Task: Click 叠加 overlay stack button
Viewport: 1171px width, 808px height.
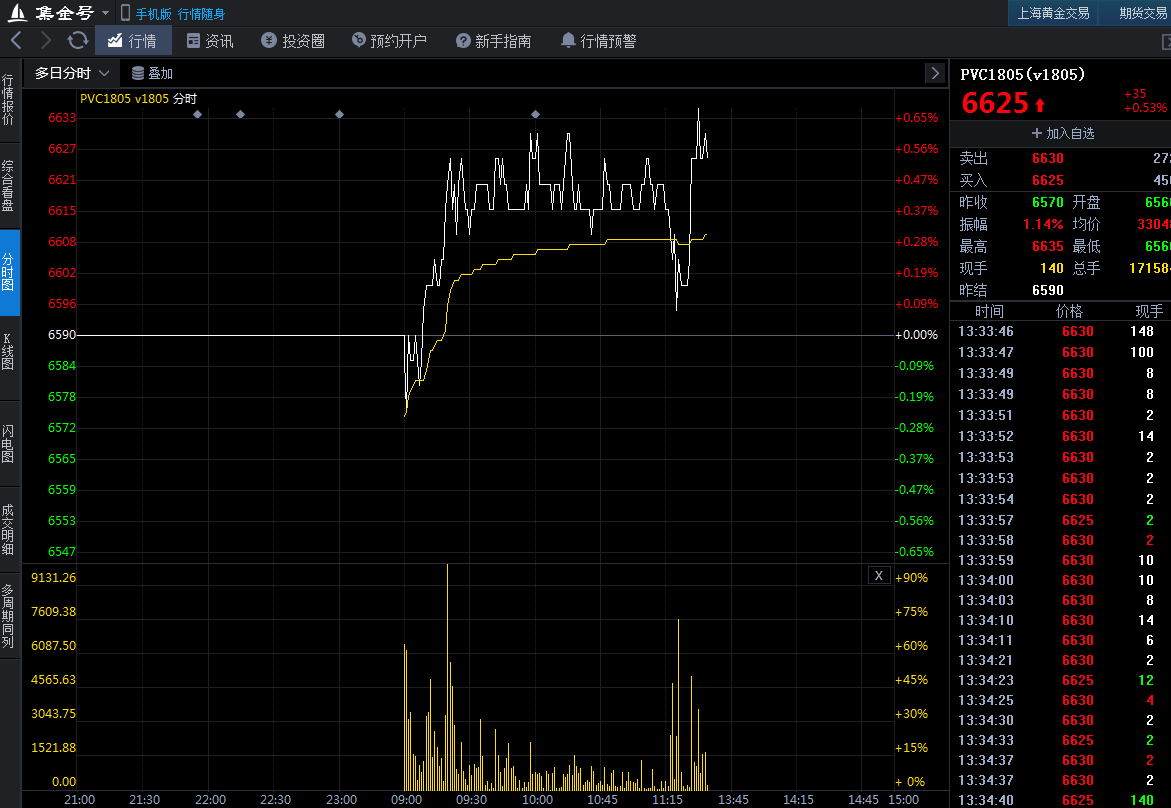Action: pos(152,73)
